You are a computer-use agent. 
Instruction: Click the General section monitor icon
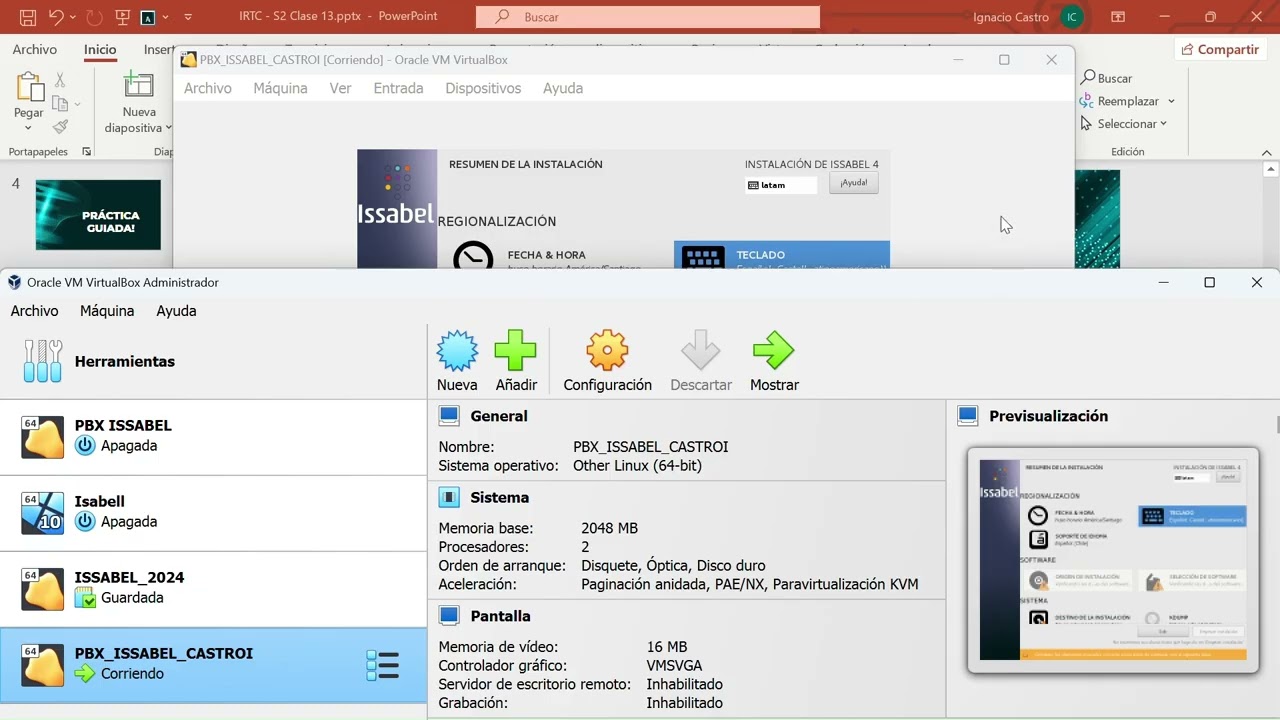tap(449, 416)
